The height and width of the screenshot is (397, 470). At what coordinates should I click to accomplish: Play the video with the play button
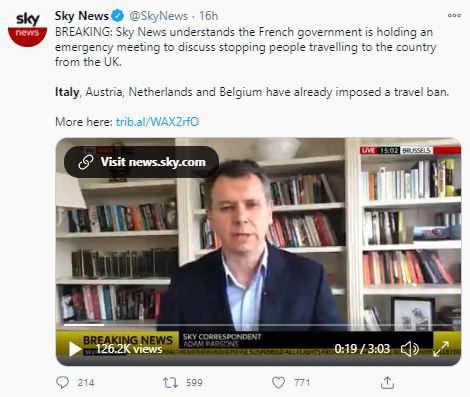click(x=75, y=349)
